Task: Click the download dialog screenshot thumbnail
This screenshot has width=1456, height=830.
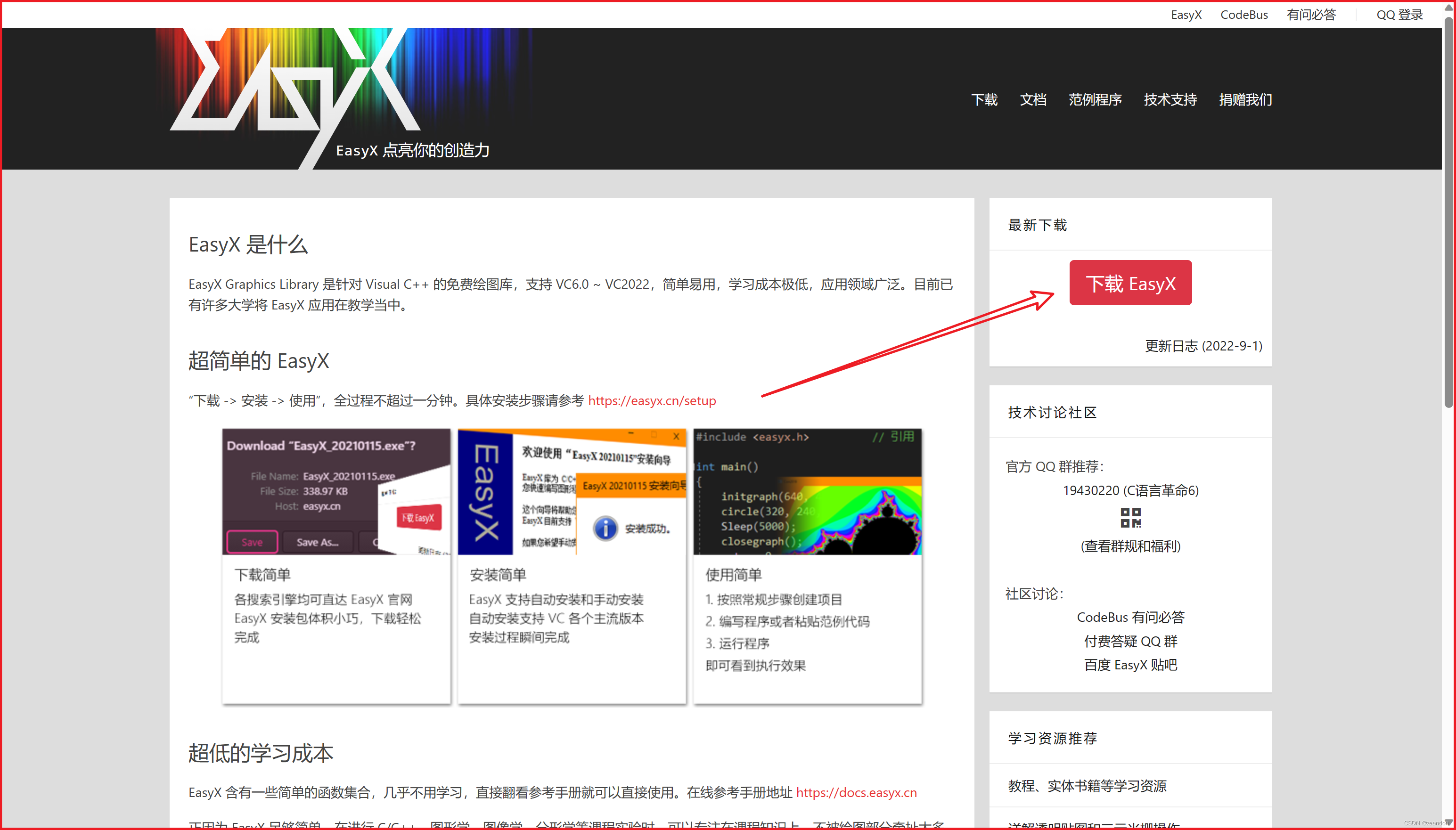Action: (336, 491)
